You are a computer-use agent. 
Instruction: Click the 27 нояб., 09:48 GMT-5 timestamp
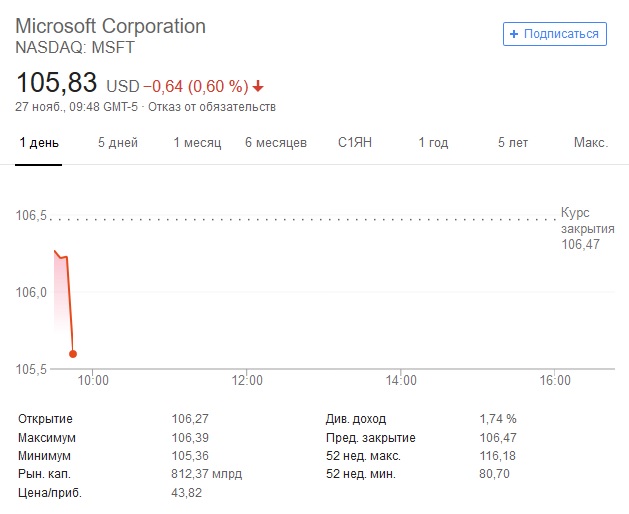pyautogui.click(x=76, y=107)
